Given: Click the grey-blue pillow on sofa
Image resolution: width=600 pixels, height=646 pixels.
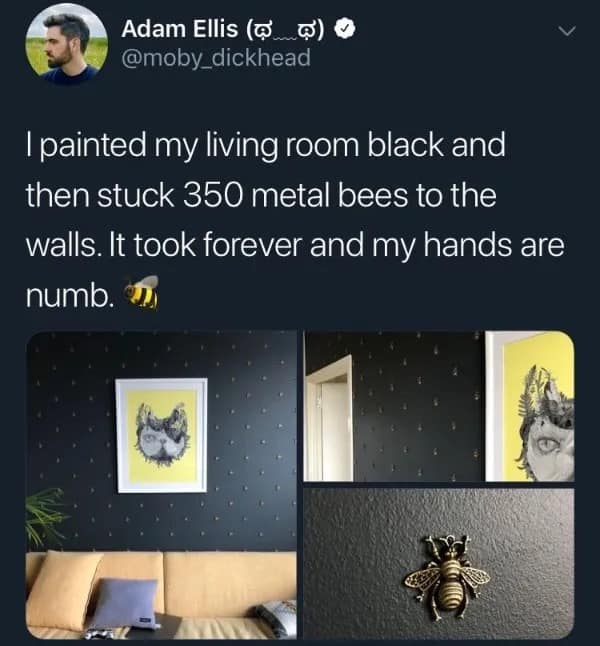Looking at the screenshot, I should (125, 603).
